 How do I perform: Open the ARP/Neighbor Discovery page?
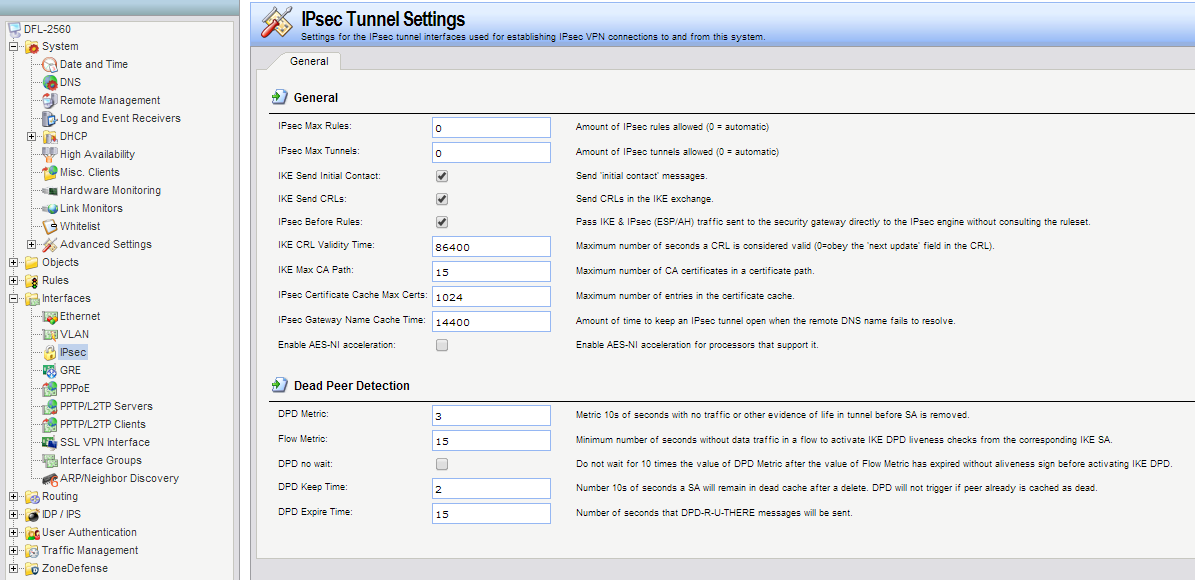click(x=119, y=479)
